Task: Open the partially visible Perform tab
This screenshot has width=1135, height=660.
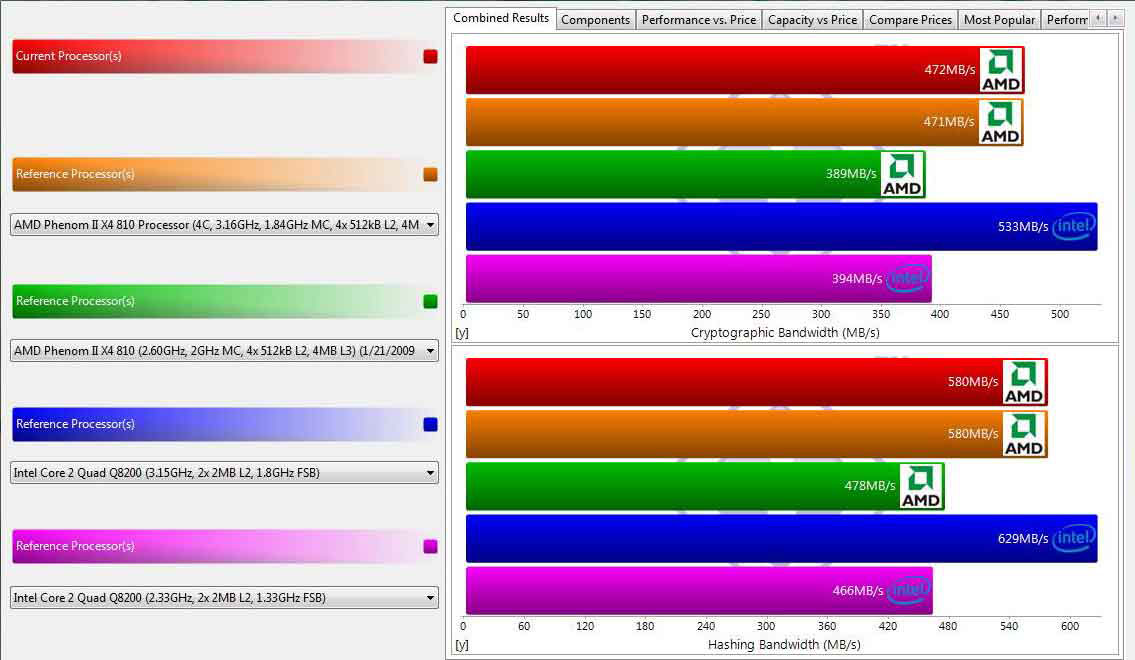Action: [1067, 20]
